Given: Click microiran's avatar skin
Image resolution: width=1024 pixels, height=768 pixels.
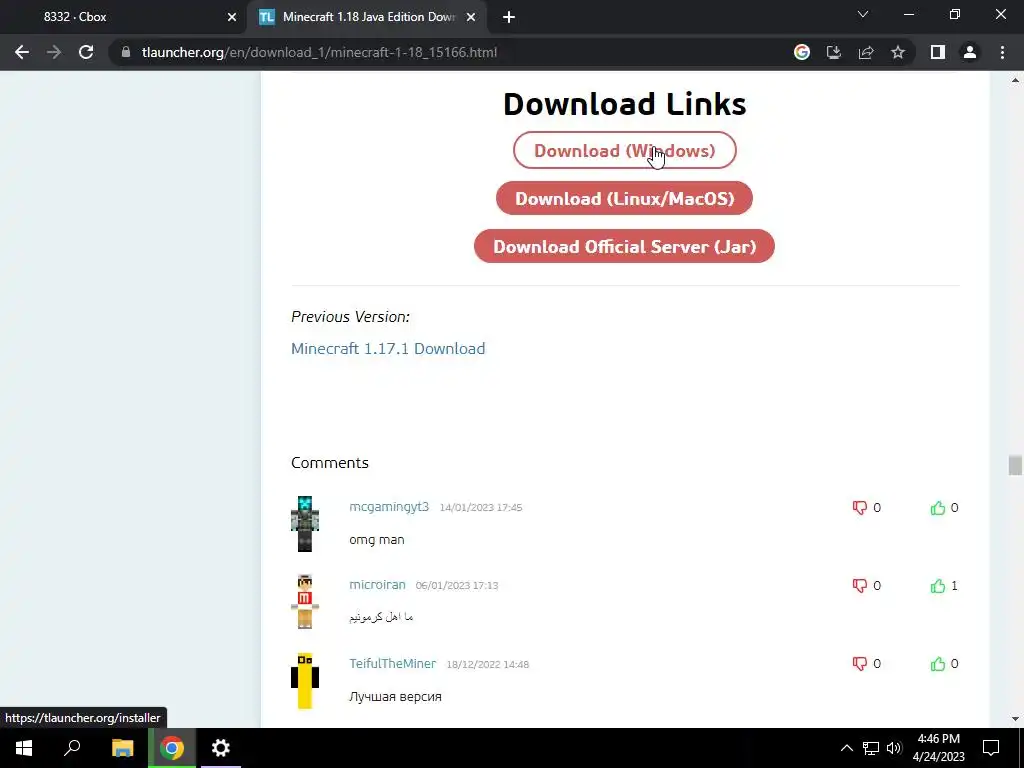Looking at the screenshot, I should (x=305, y=601).
